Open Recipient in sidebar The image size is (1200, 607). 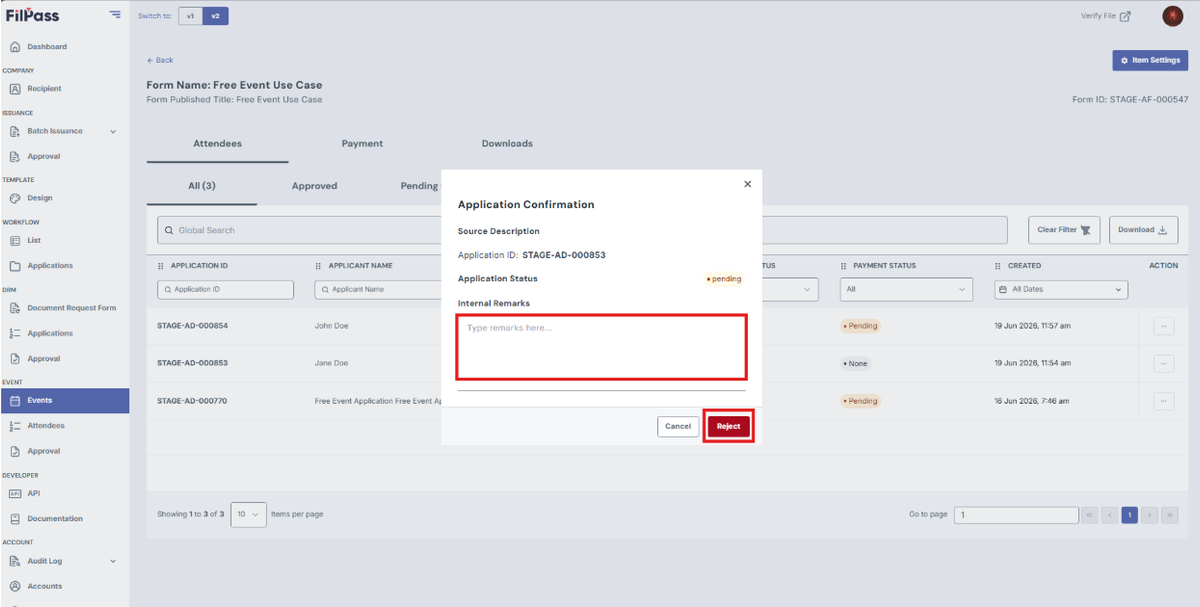[44, 89]
